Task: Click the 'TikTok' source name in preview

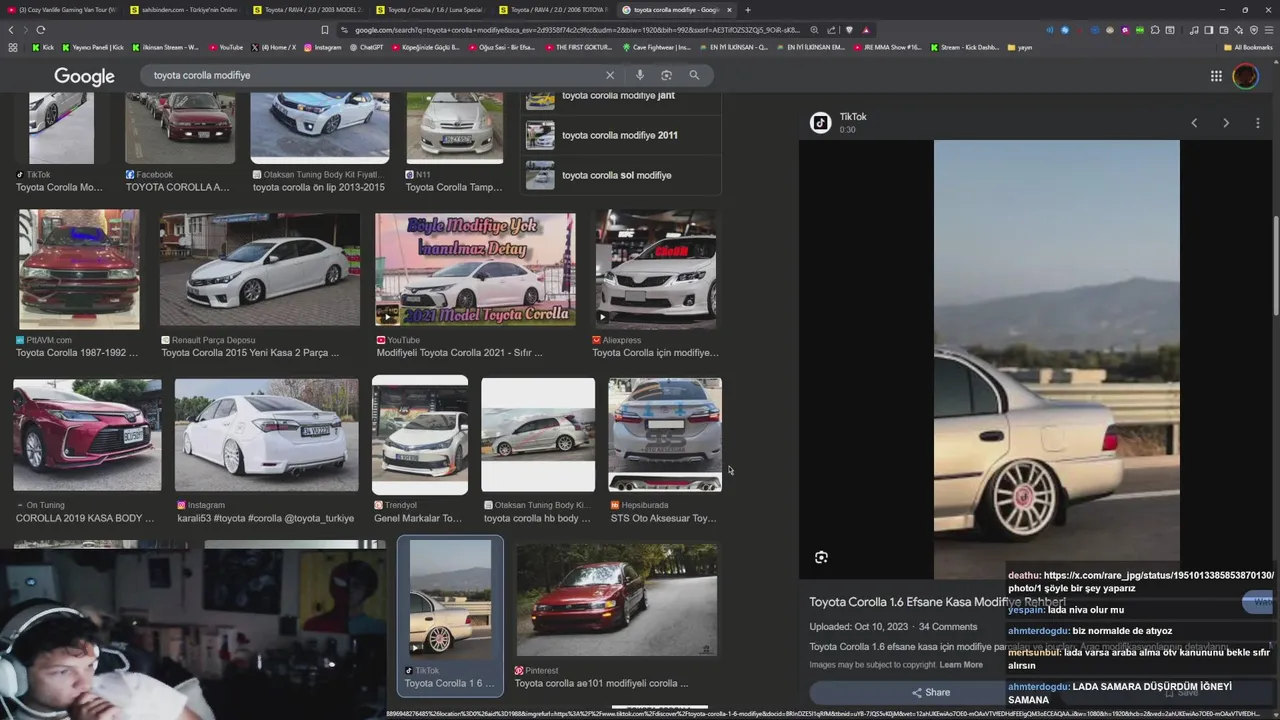Action: [853, 117]
